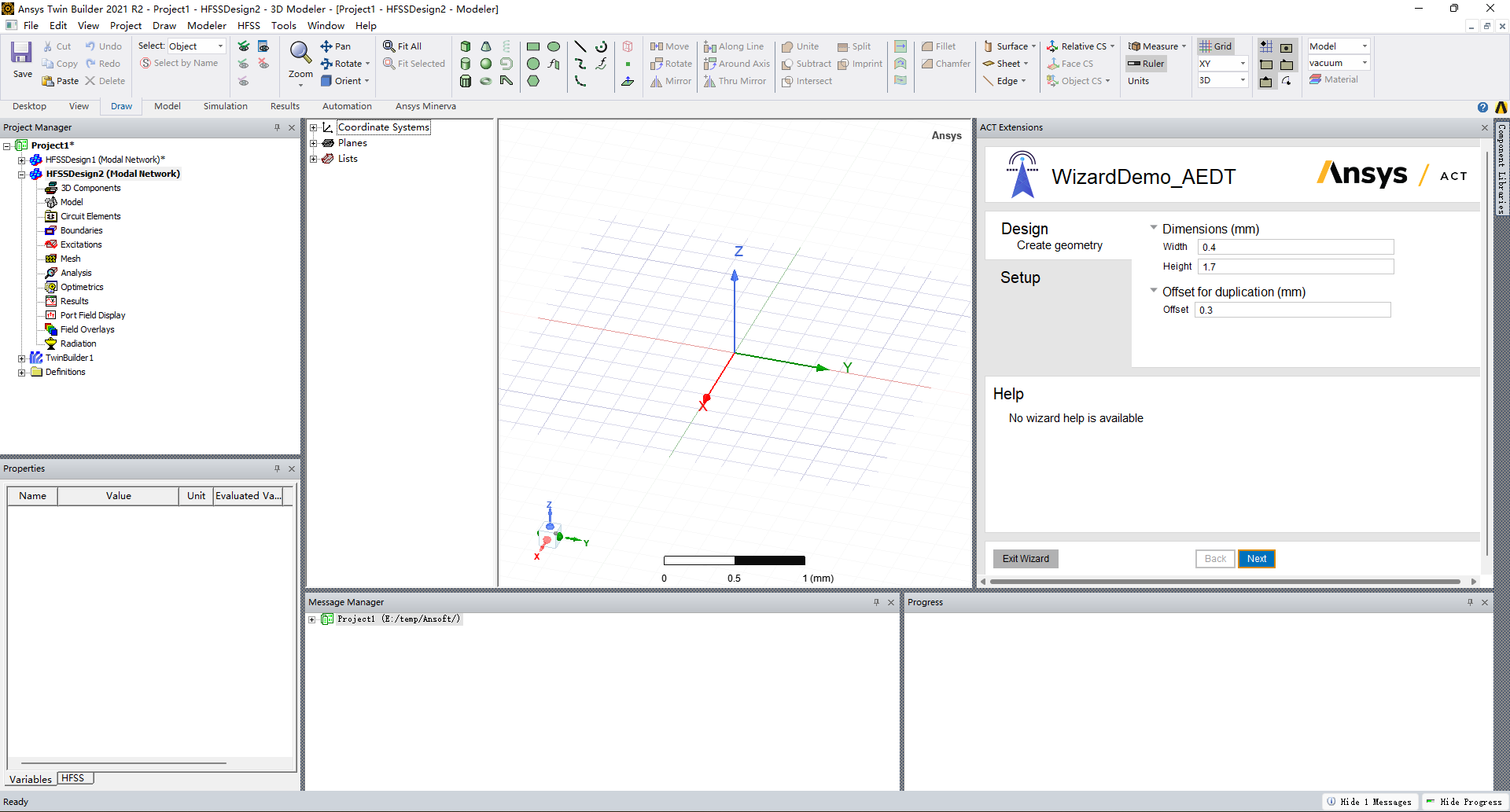This screenshot has height=812, width=1510.
Task: Open the Modeler menu
Action: coord(206,26)
